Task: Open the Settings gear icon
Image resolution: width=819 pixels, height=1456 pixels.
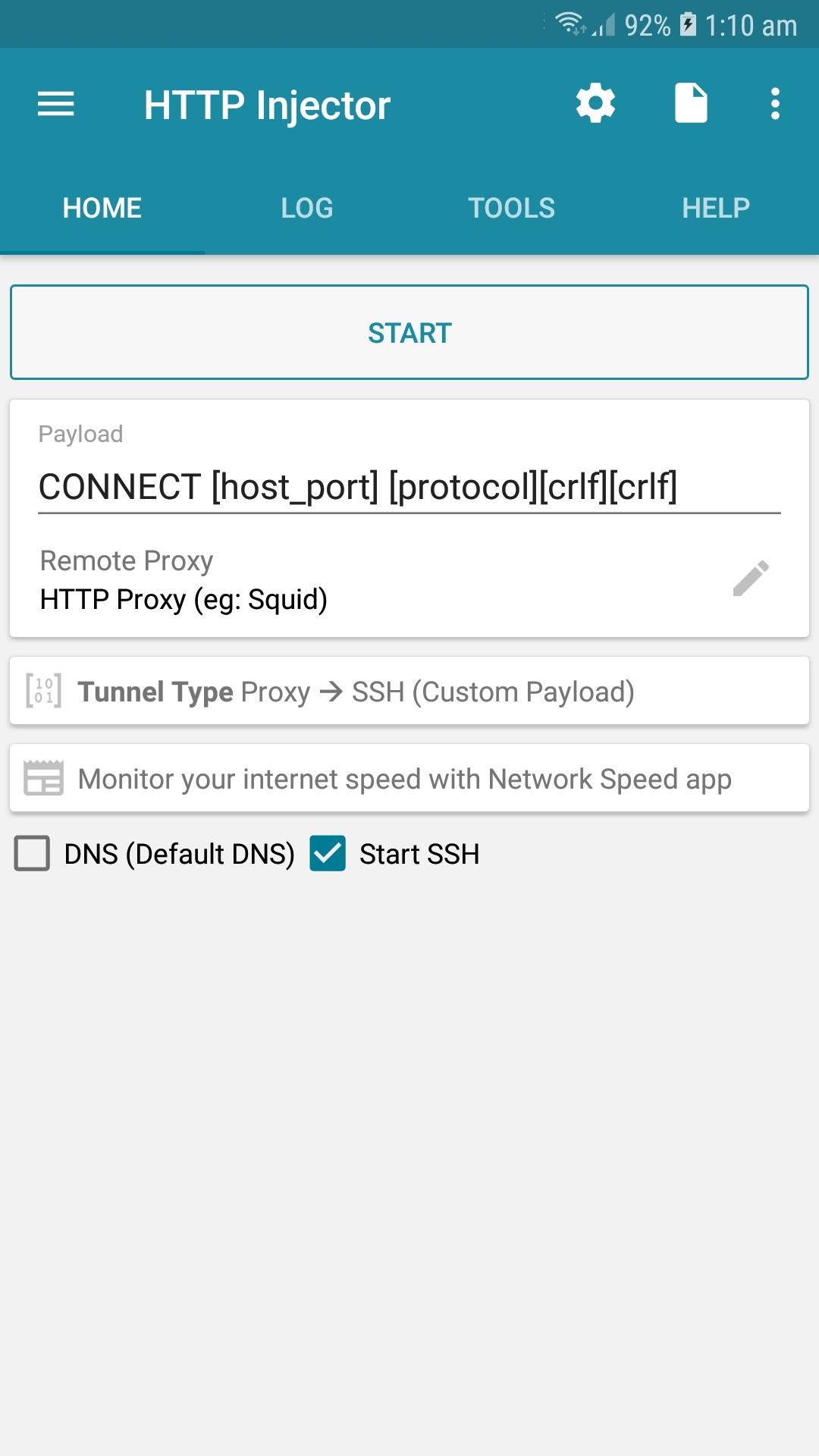Action: tap(595, 104)
